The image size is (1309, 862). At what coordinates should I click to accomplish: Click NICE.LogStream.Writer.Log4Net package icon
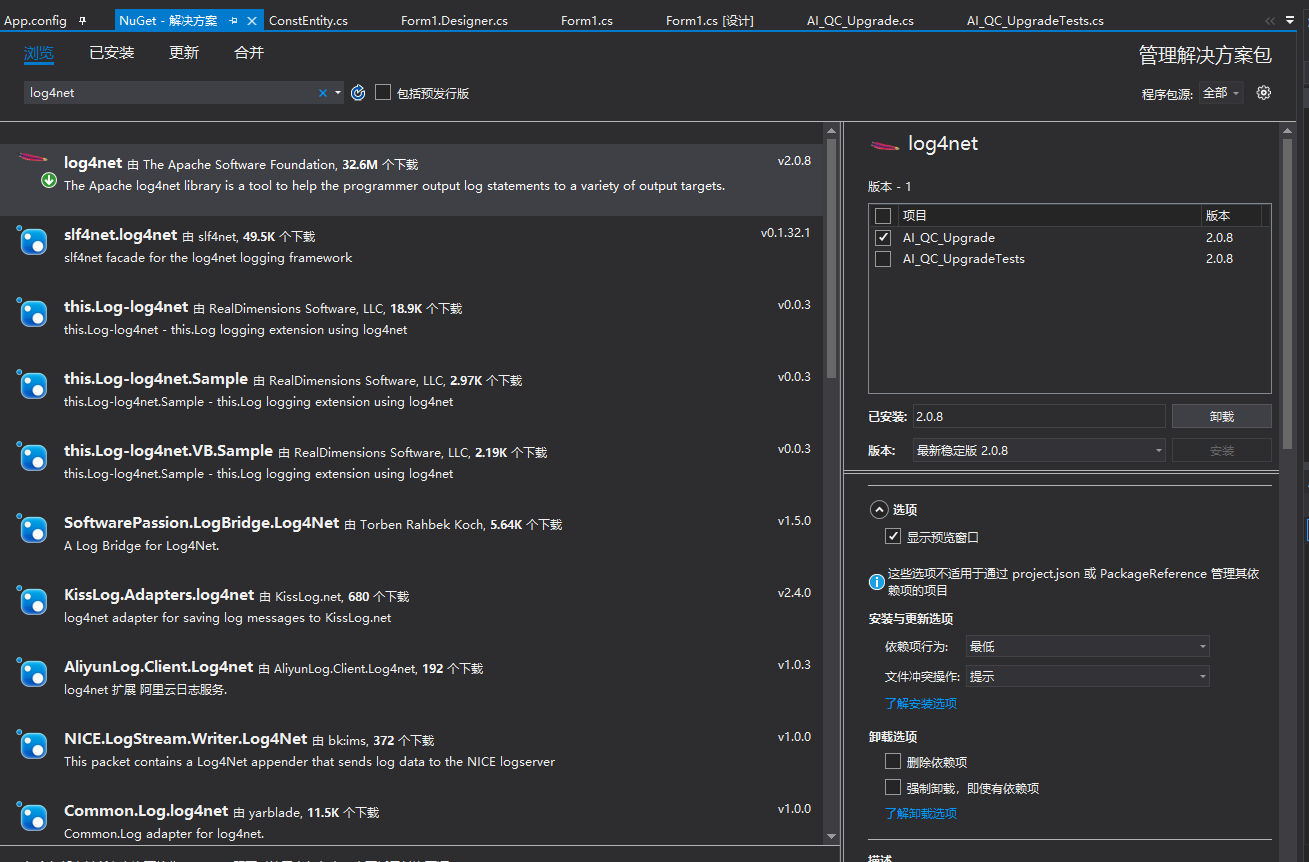pos(34,746)
